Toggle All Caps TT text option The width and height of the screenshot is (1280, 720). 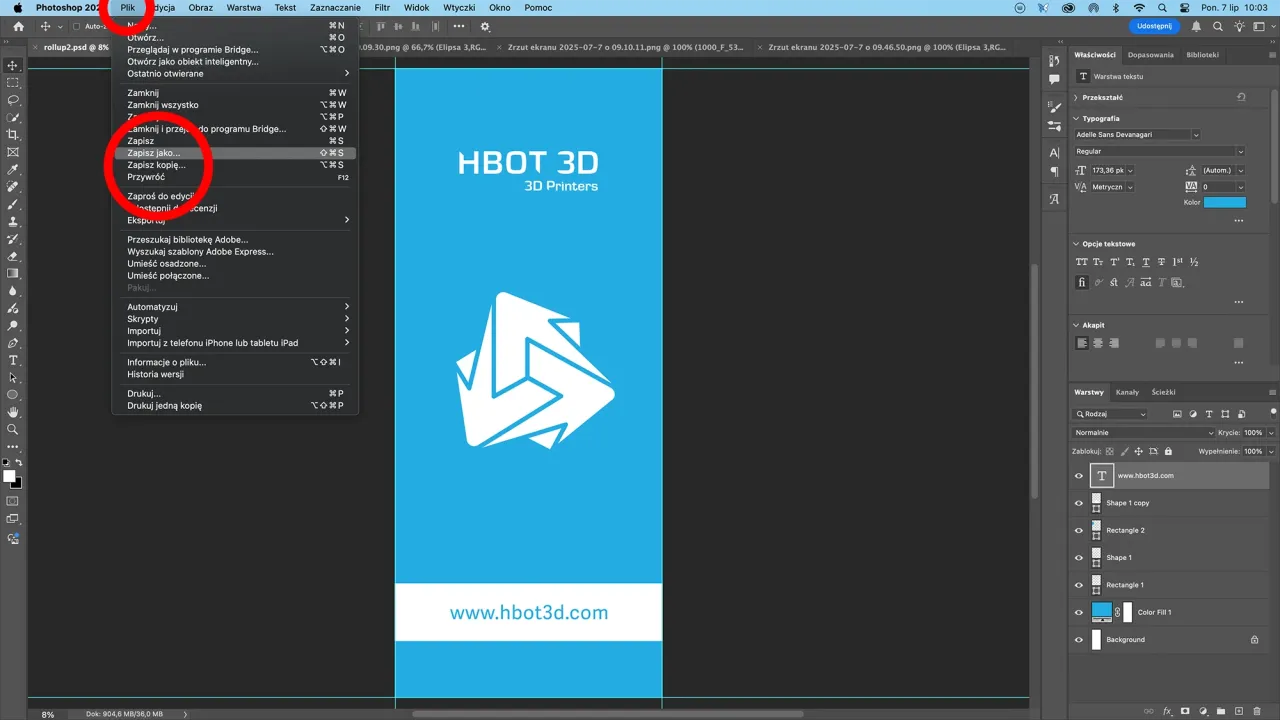coord(1081,262)
